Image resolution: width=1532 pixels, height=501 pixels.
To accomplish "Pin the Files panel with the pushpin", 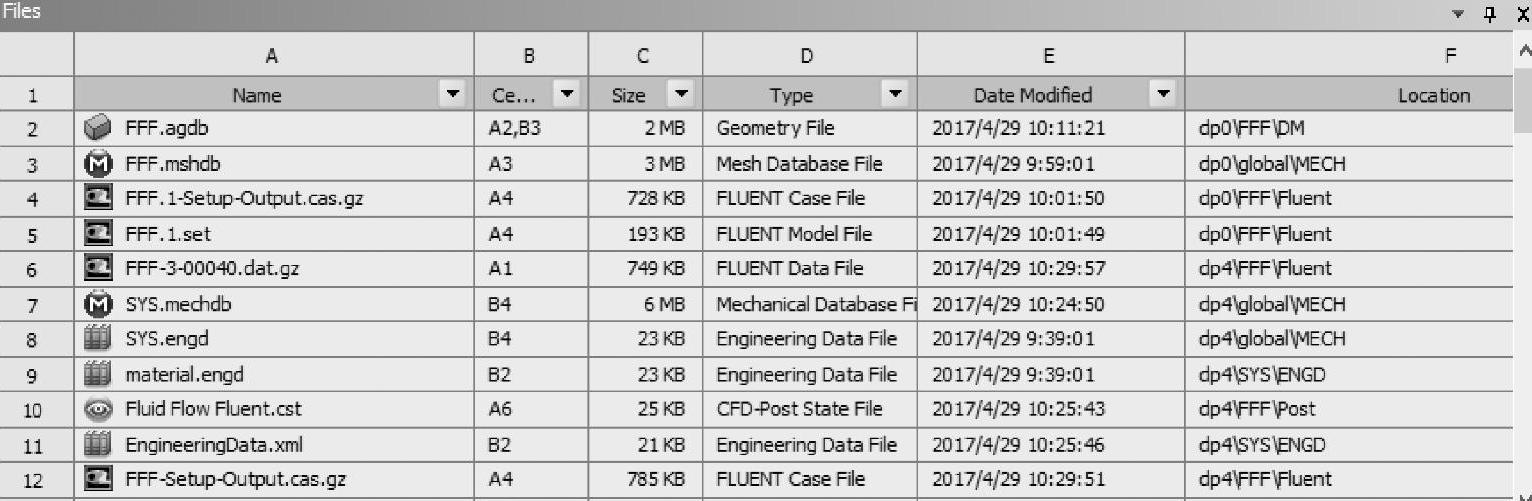I will point(1490,14).
